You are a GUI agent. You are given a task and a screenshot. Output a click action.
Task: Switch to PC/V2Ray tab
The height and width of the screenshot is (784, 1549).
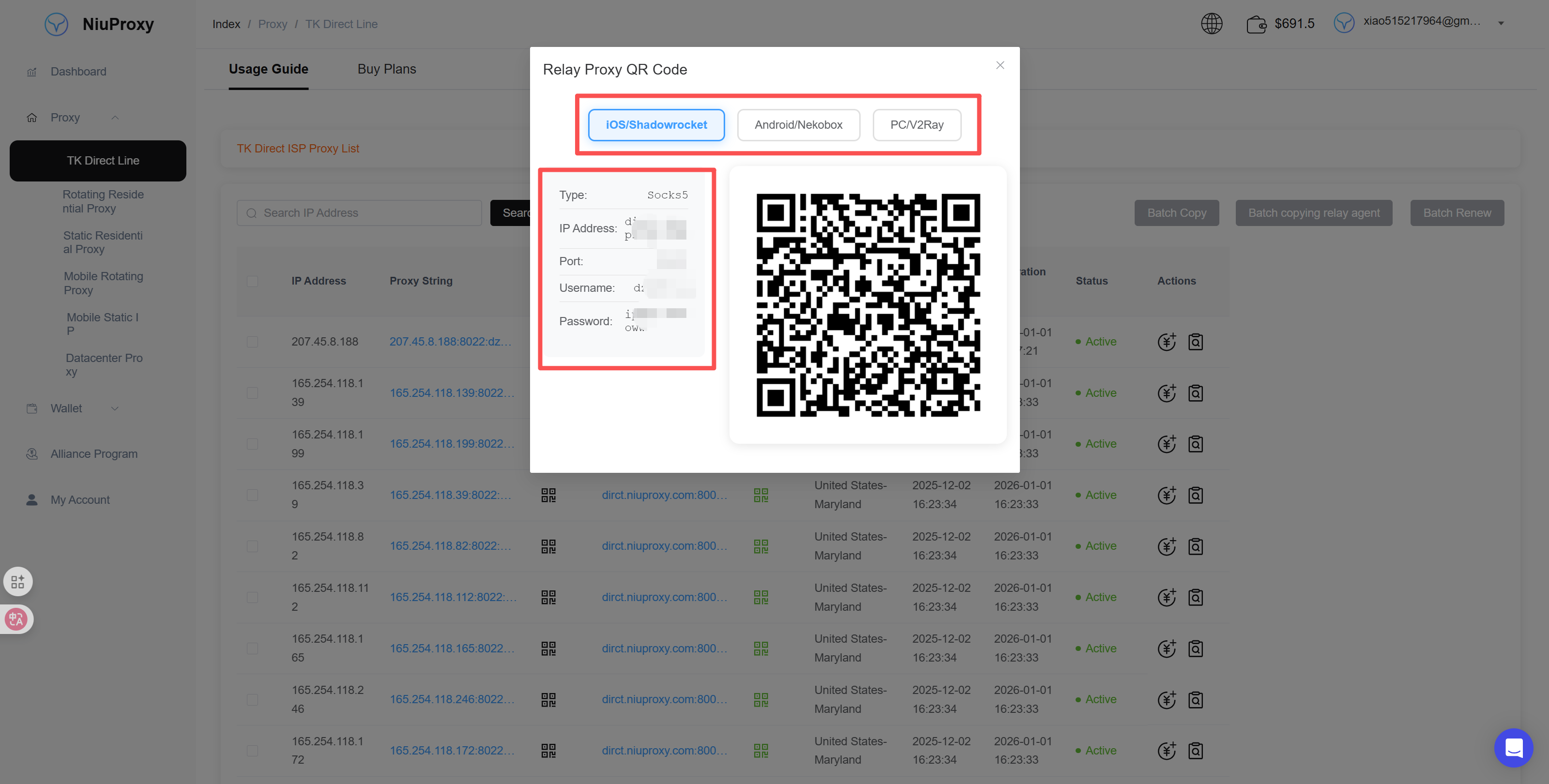tap(916, 124)
